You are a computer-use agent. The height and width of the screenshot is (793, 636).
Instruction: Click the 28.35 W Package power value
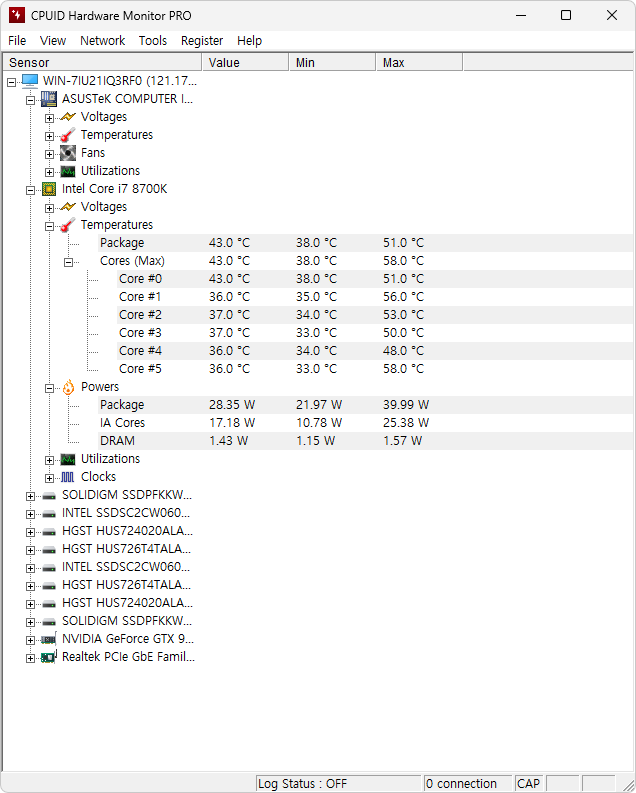point(232,405)
